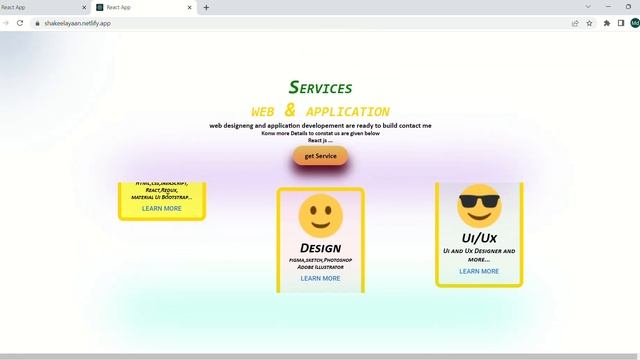Click the 'web & application' subtitle
The image size is (640, 360).
[320, 111]
